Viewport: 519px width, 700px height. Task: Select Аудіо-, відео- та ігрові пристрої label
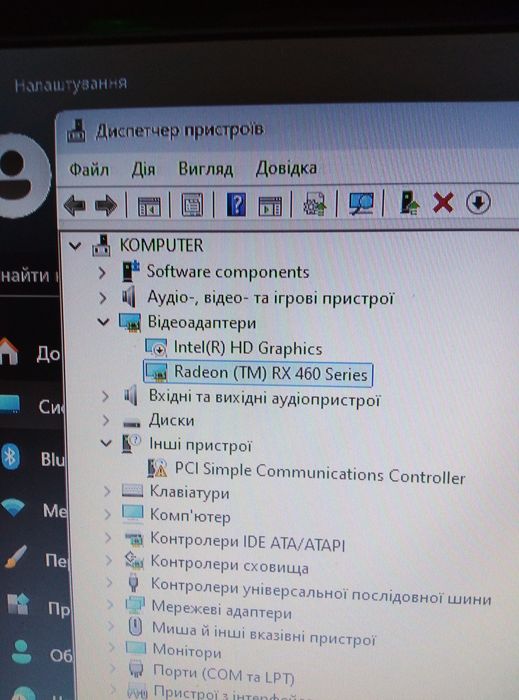pyautogui.click(x=270, y=298)
